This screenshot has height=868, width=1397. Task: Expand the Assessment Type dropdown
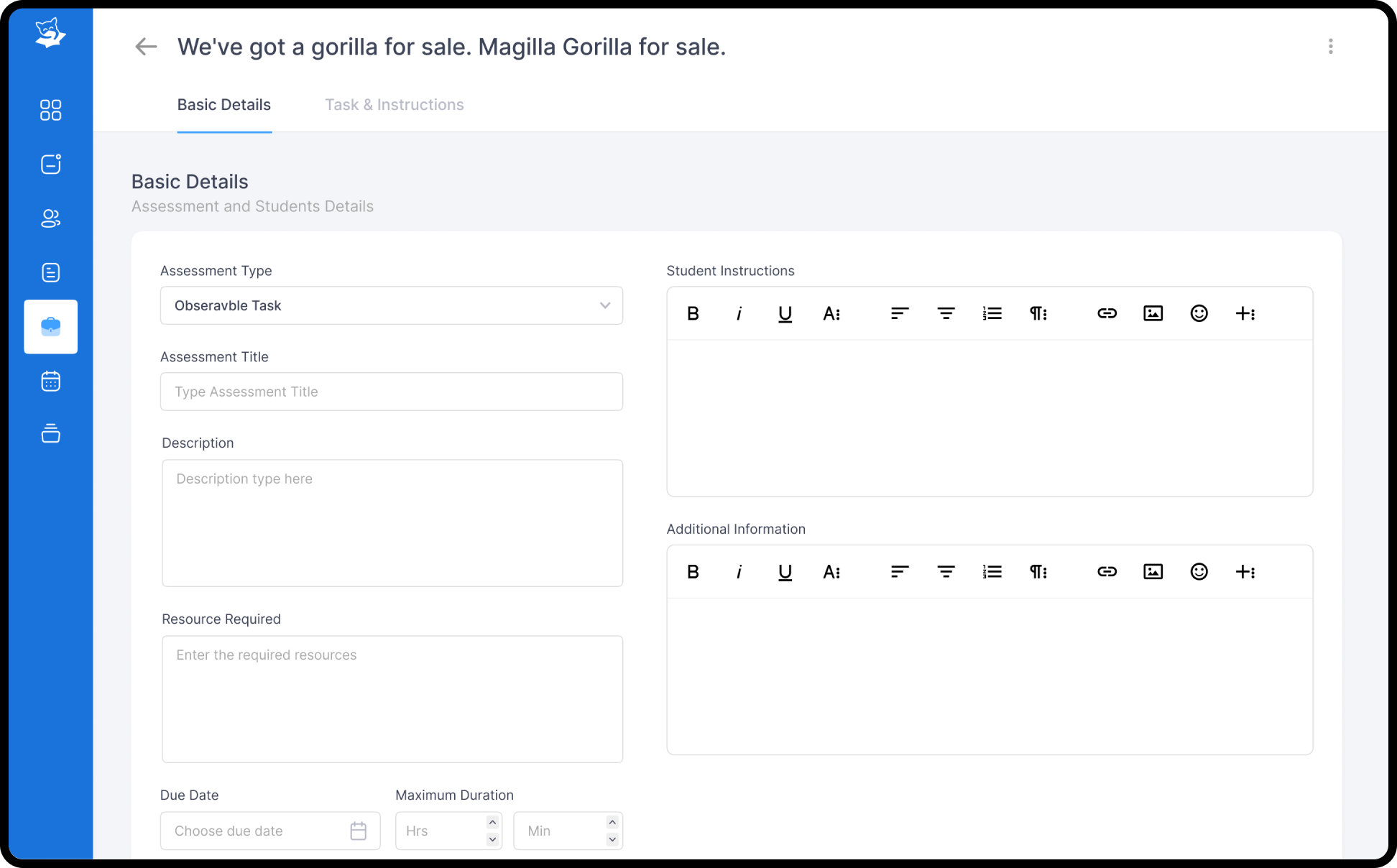392,305
